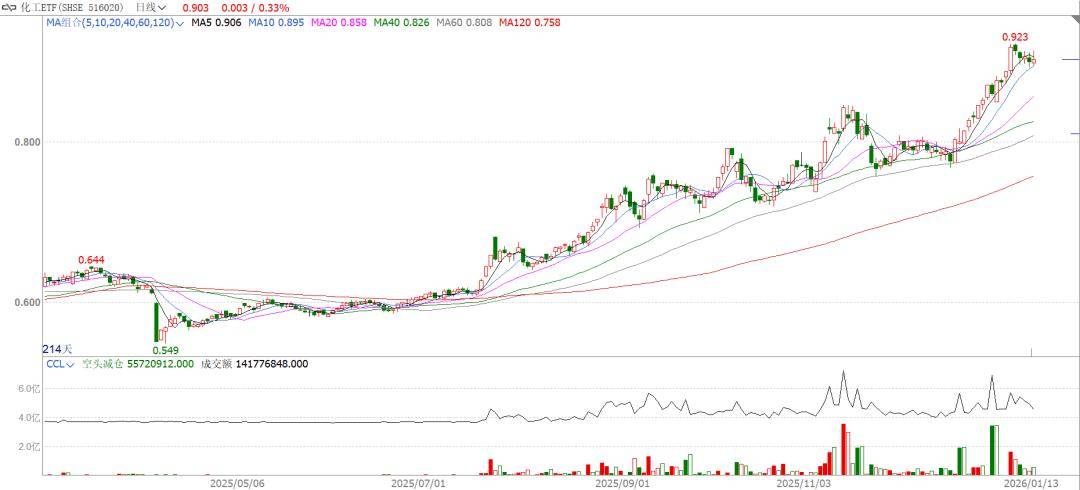Expand the MA组合 indicator dropdown
Image resolution: width=1080 pixels, height=490 pixels.
point(180,23)
